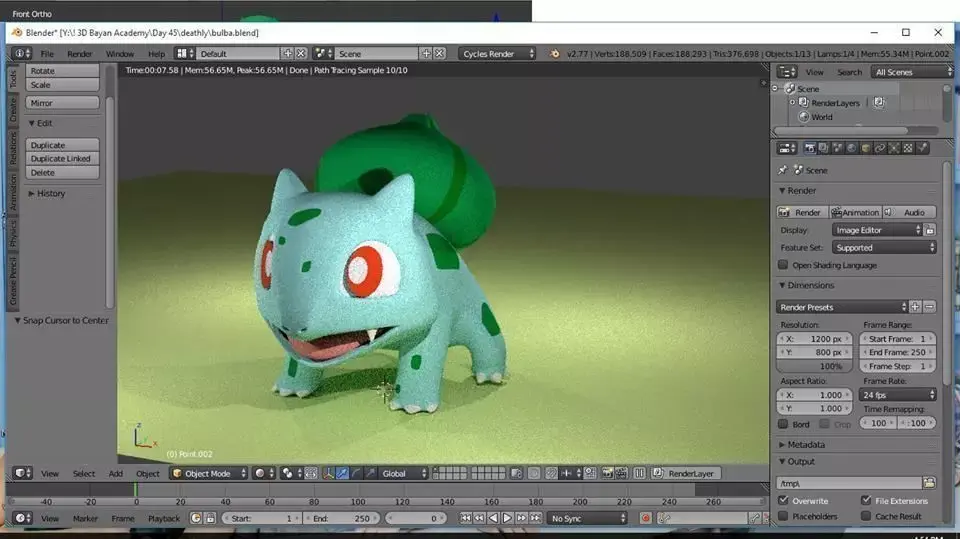Open the Feature Set Supported dropdown
The image size is (960, 539).
point(884,248)
